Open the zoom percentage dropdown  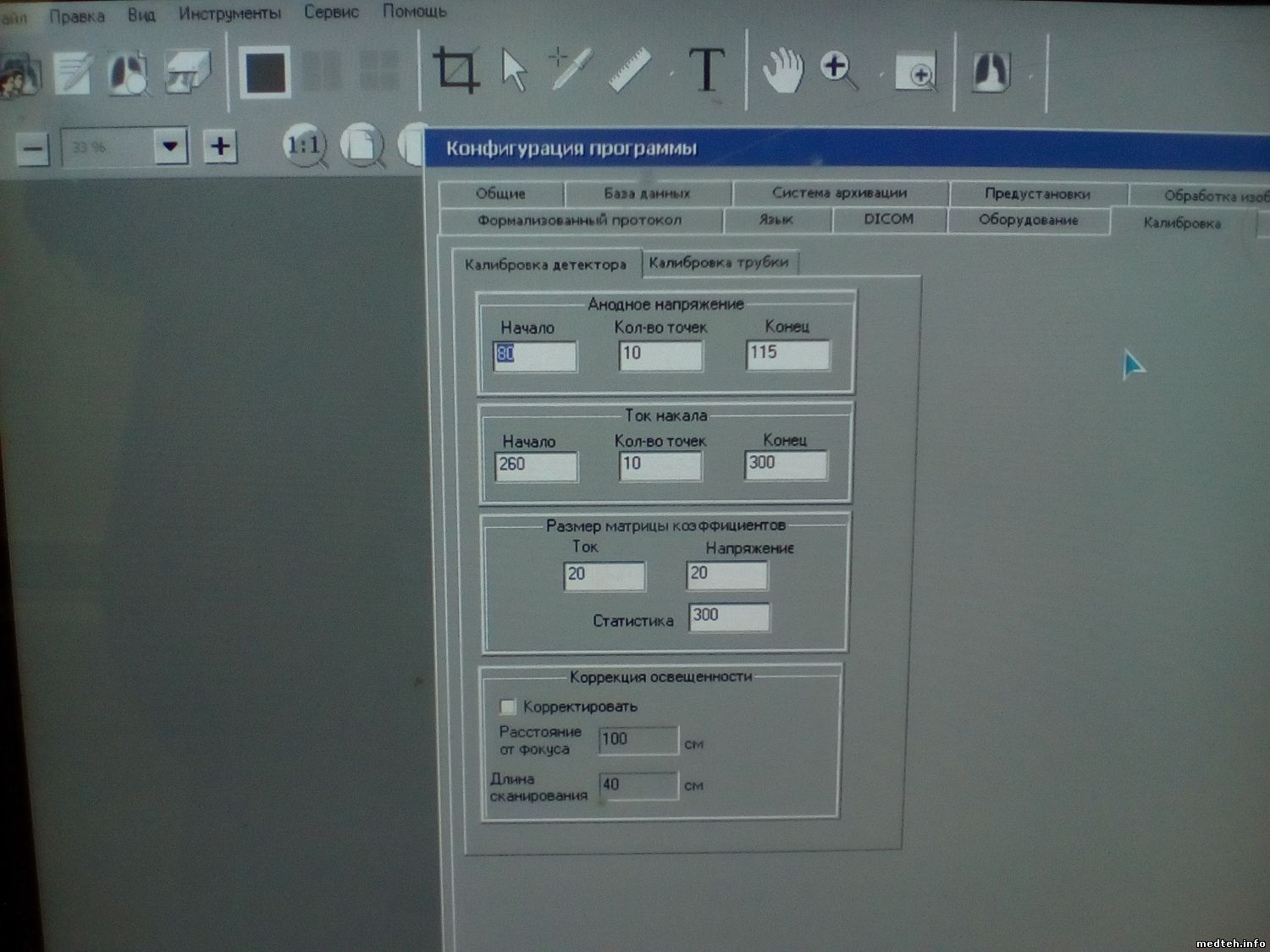click(170, 146)
